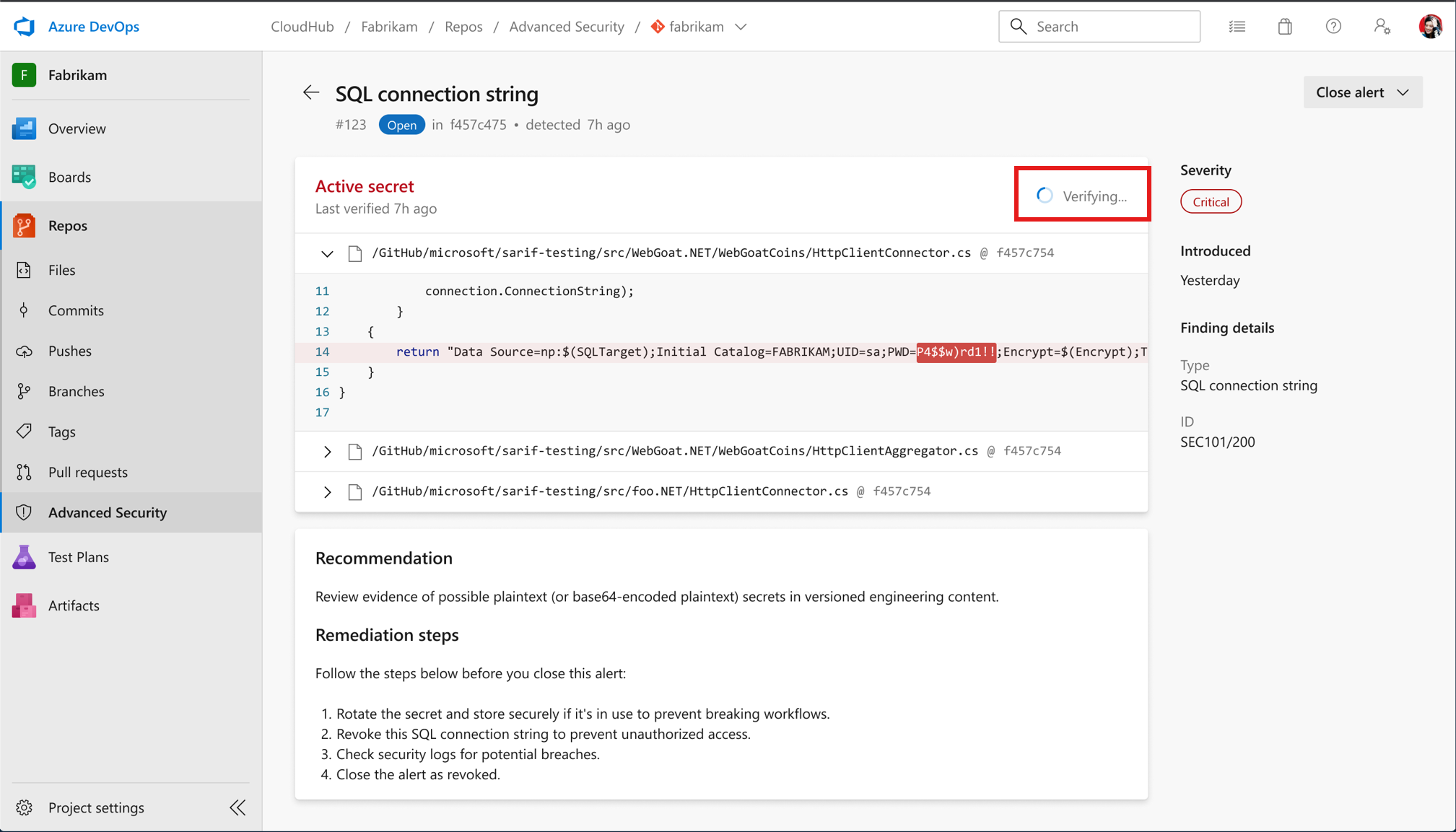Screen dimensions: 1456x832
Task: Click file icon for HttpClientAggregator.cs
Action: pos(355,452)
